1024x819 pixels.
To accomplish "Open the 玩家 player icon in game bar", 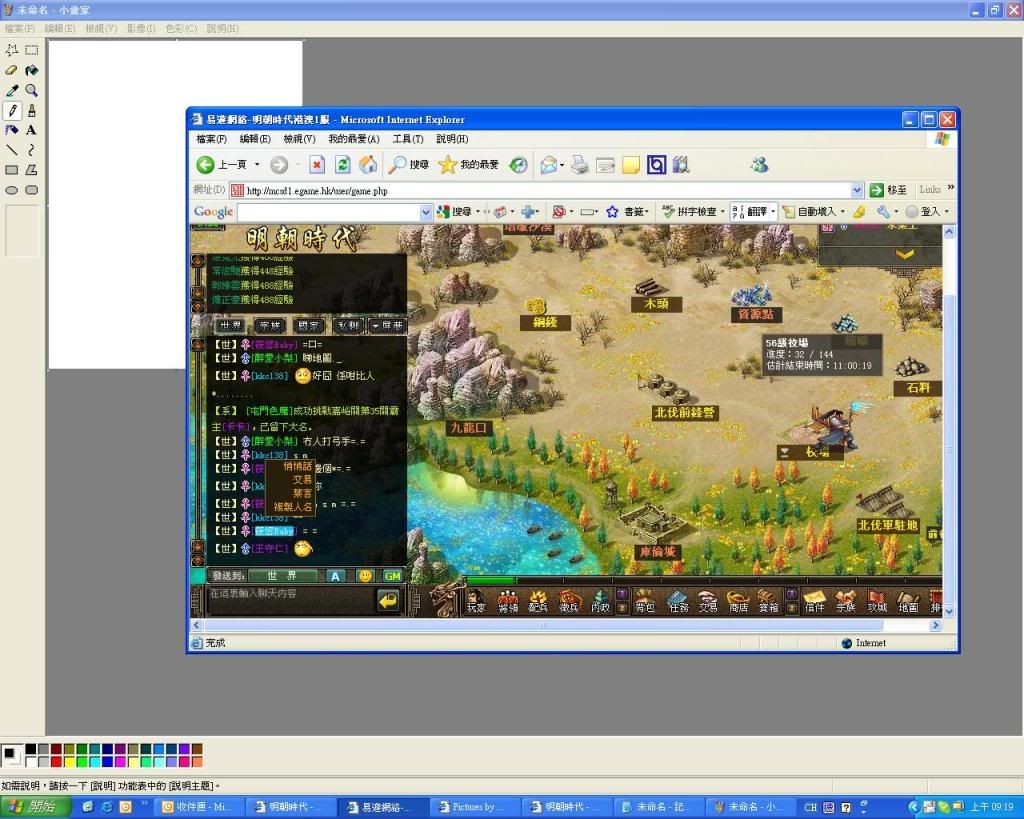I will point(476,601).
